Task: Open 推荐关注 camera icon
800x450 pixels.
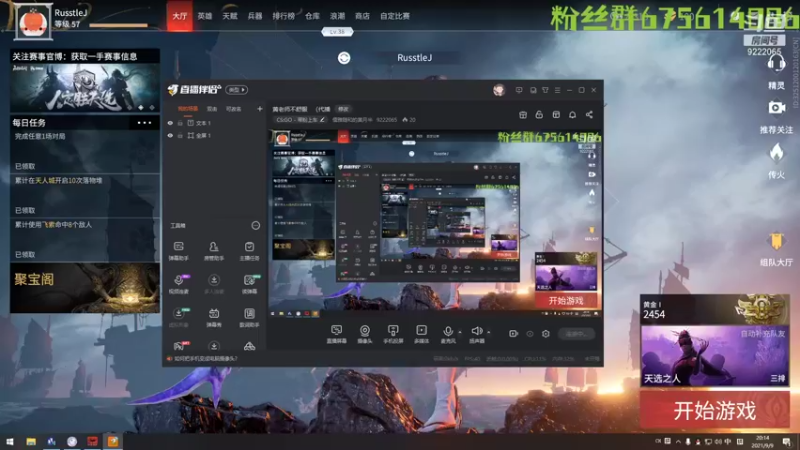Action: [x=776, y=108]
